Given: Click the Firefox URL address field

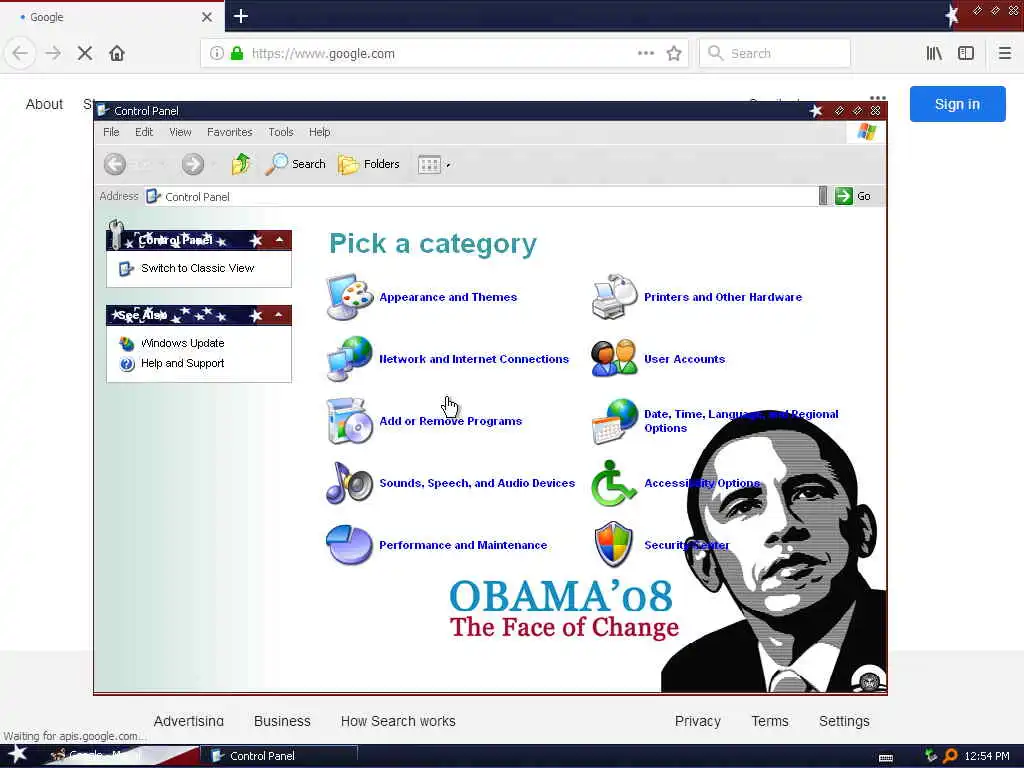Looking at the screenshot, I should pyautogui.click(x=444, y=54).
